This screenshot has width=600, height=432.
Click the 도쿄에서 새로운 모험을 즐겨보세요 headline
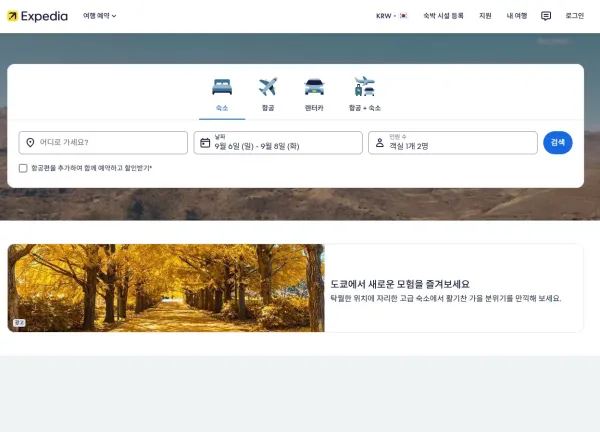(400, 284)
